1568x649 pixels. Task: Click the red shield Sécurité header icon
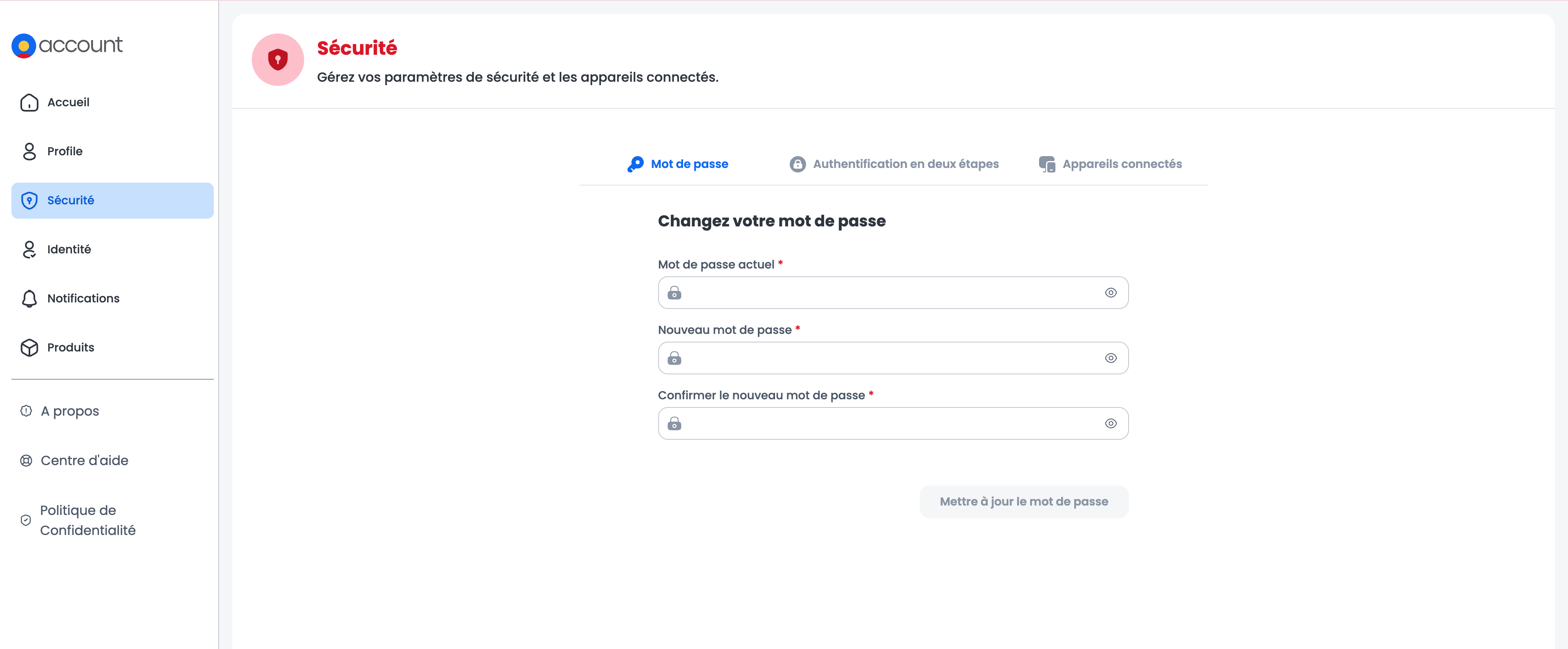point(278,60)
